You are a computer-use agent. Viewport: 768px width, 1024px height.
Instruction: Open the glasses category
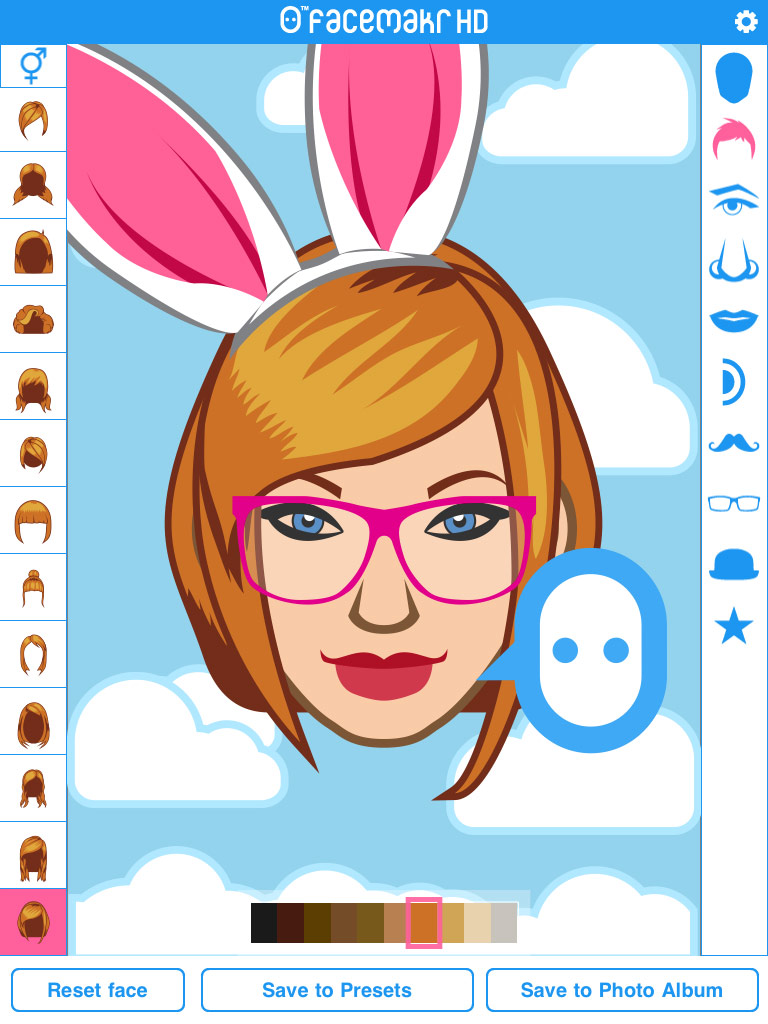pyautogui.click(x=733, y=504)
